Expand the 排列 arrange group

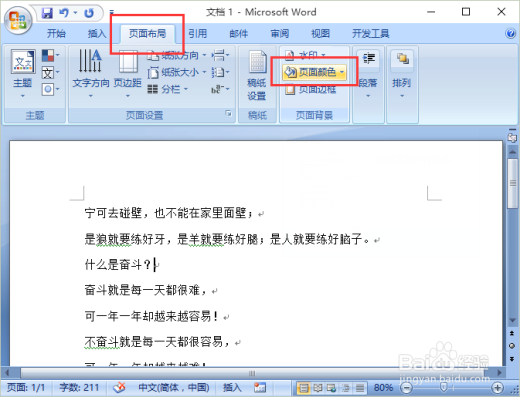point(402,74)
